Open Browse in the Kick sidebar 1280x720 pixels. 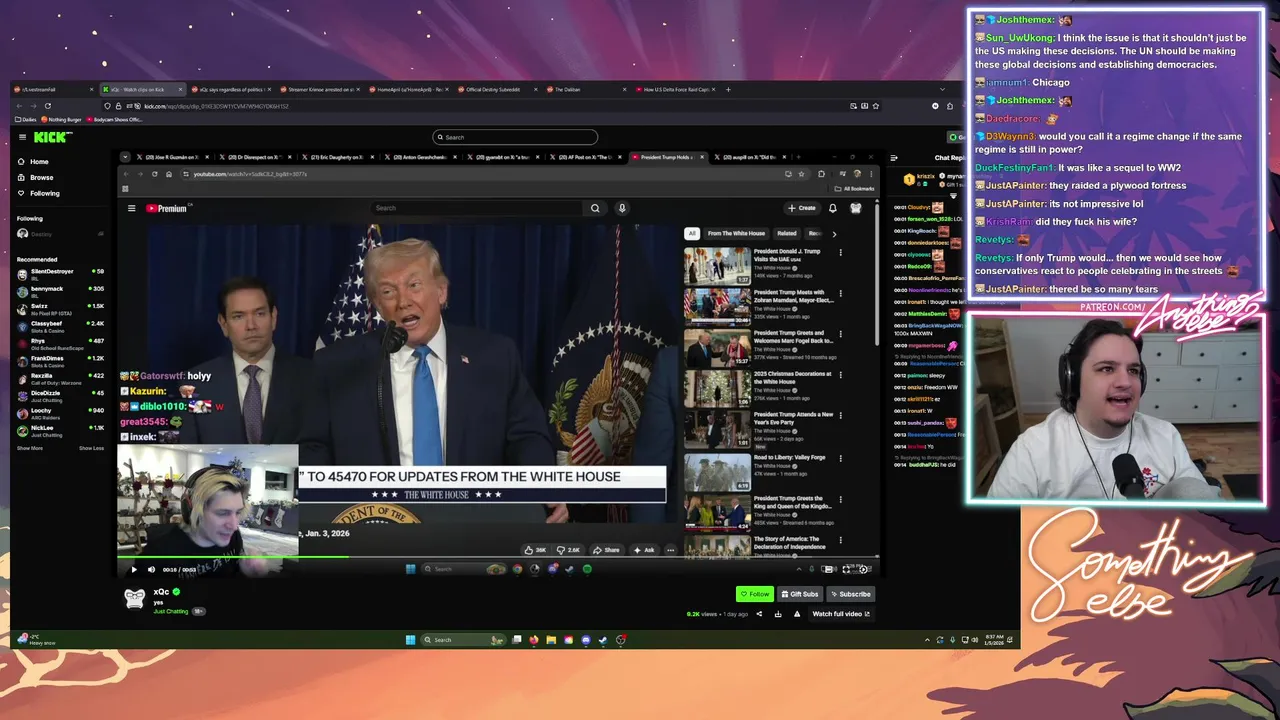(x=41, y=177)
